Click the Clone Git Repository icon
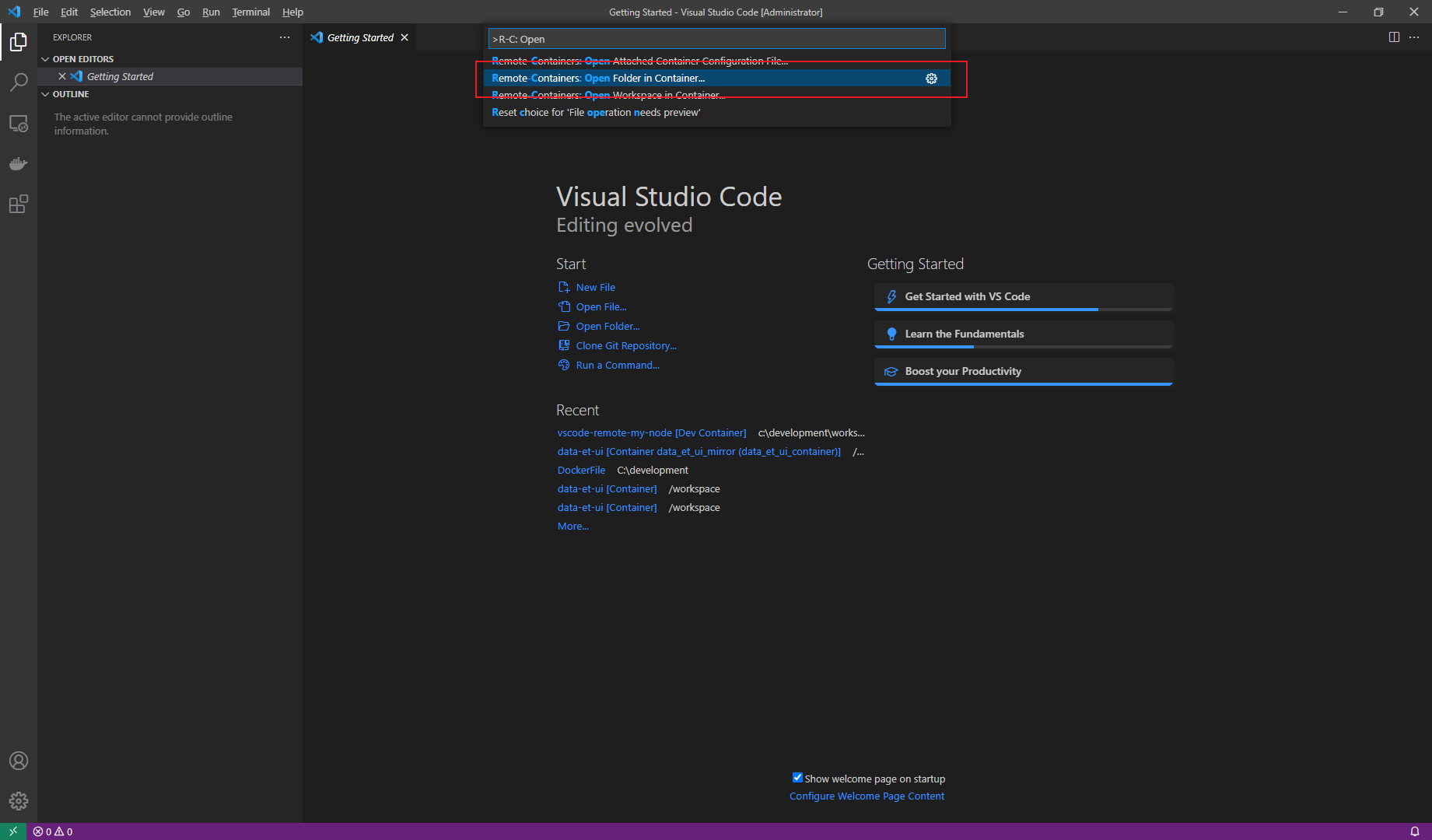1432x840 pixels. 564,345
